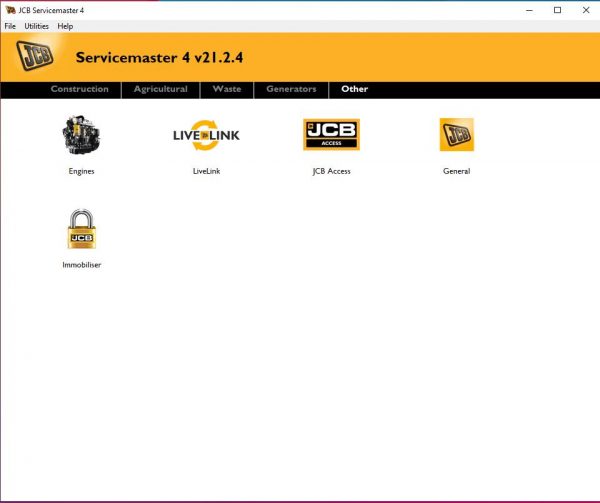
Task: Switch to the Agricultural tab
Action: click(161, 89)
